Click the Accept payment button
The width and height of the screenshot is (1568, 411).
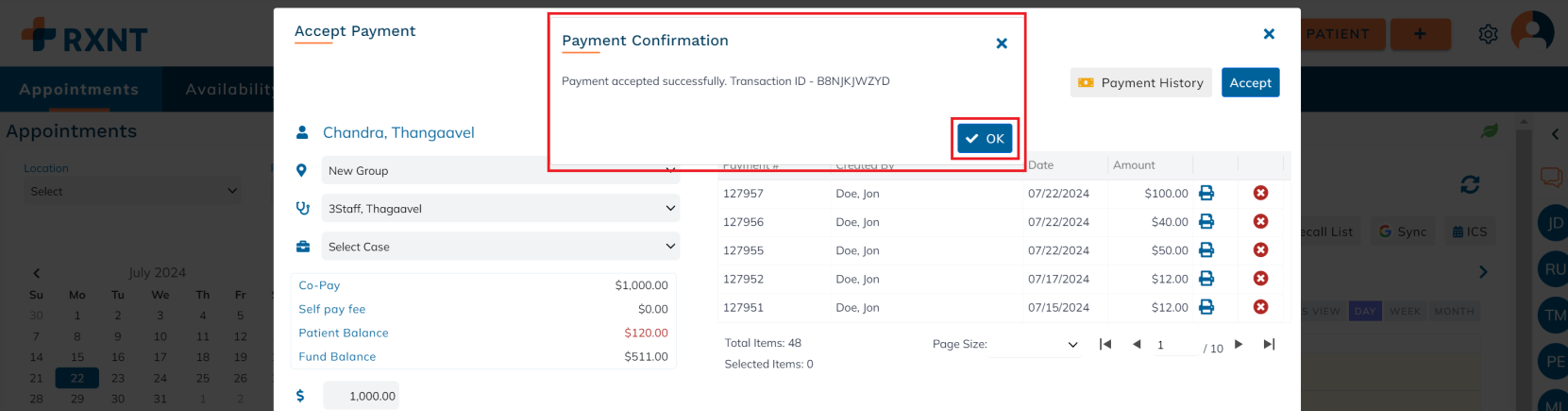tap(1250, 83)
